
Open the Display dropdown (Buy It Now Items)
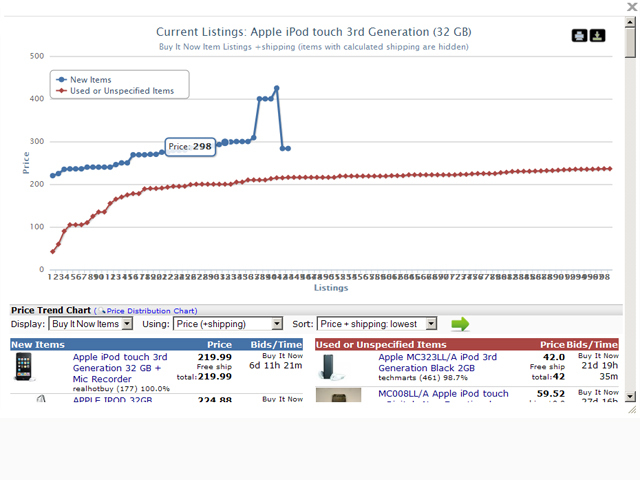pyautogui.click(x=91, y=324)
